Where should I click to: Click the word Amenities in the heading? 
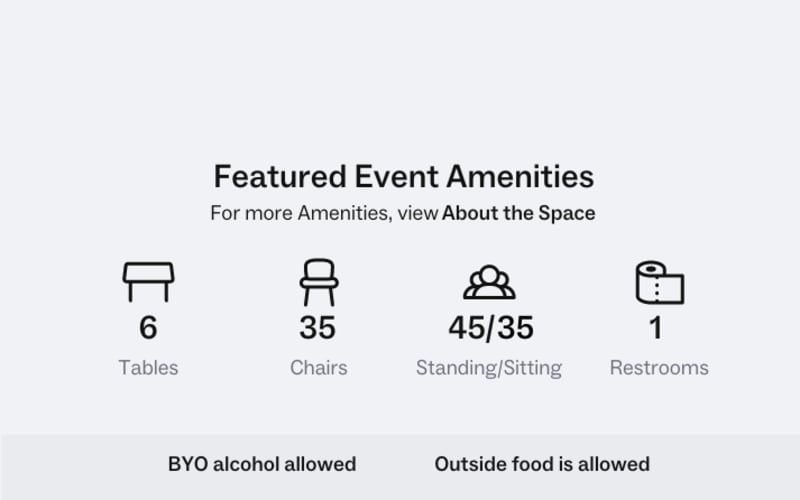point(520,177)
